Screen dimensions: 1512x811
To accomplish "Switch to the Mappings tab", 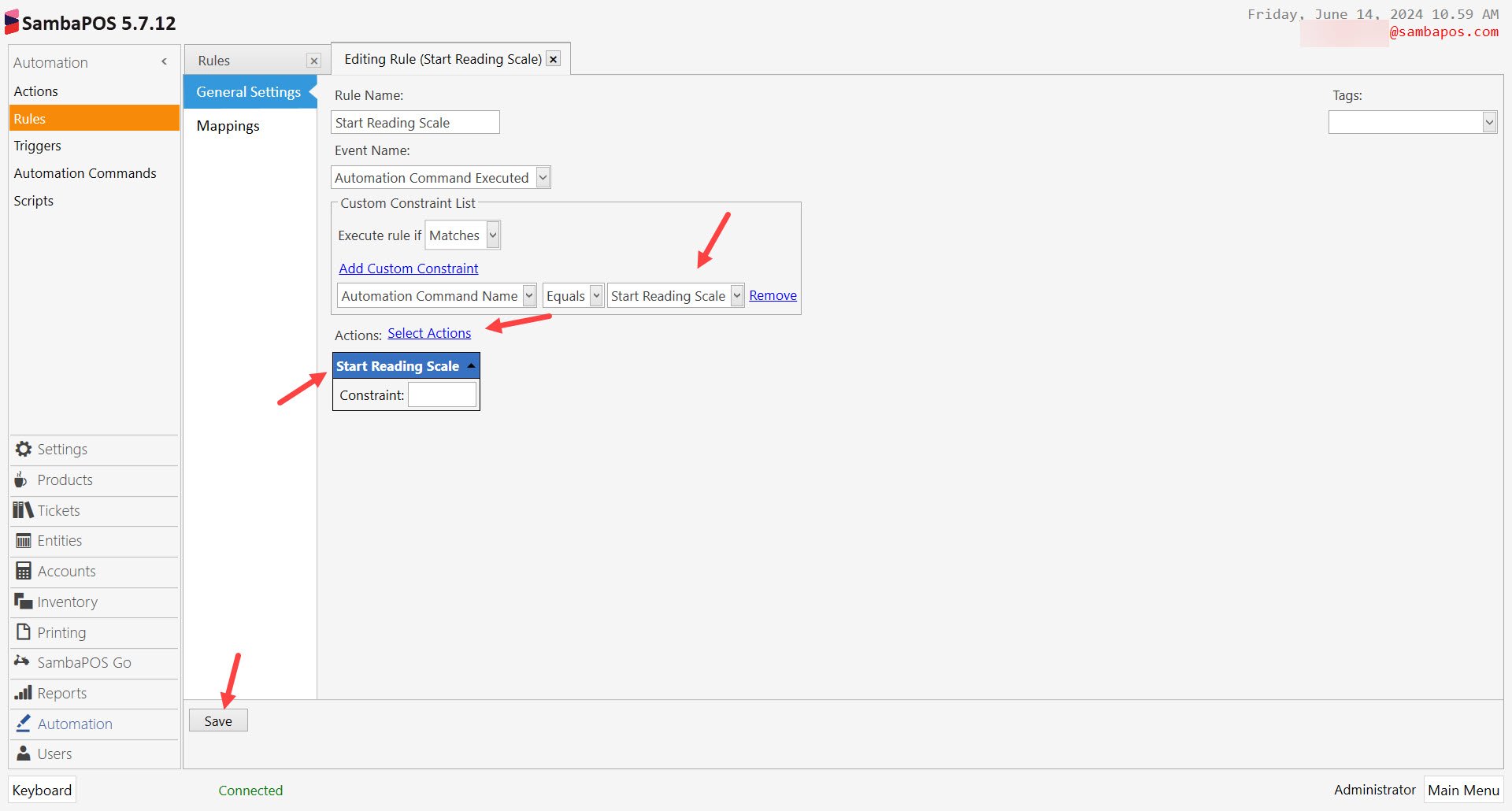I will (x=228, y=125).
